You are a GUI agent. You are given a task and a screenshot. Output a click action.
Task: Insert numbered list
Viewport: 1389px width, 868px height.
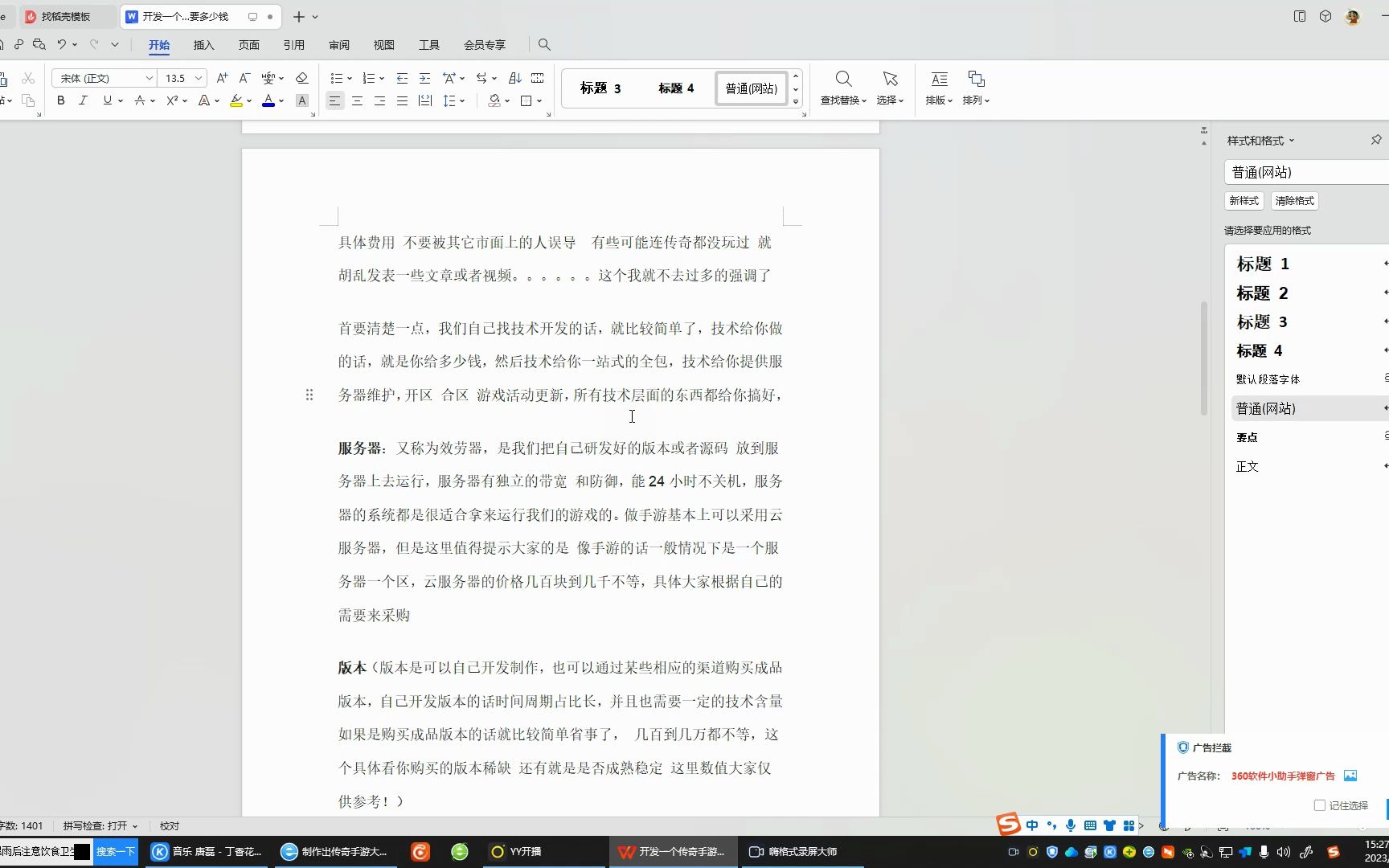click(x=369, y=78)
